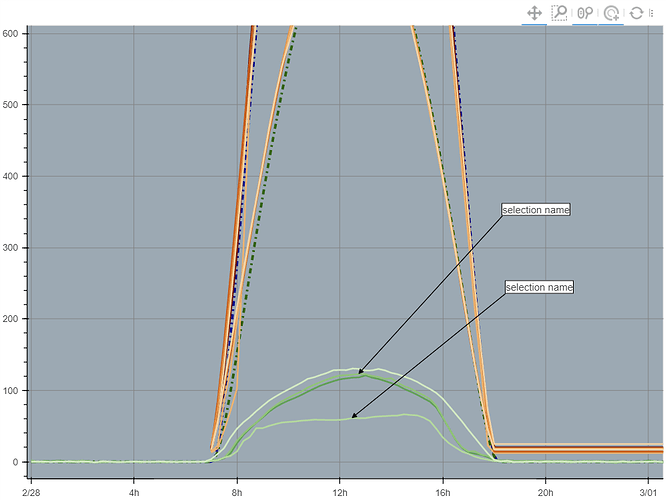Click the 0 y-axis tick label

click(15, 462)
